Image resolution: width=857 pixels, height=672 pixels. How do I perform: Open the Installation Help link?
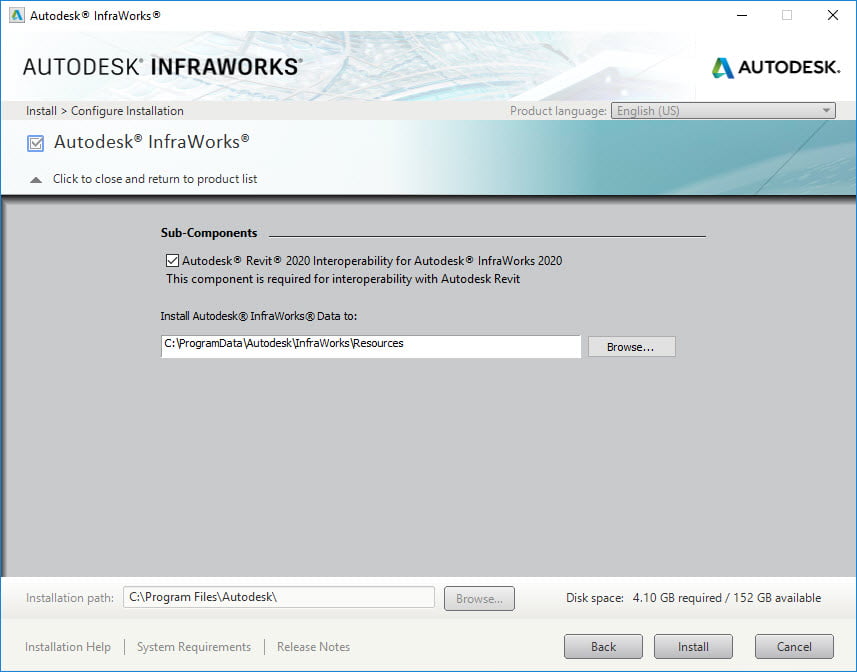coord(68,647)
